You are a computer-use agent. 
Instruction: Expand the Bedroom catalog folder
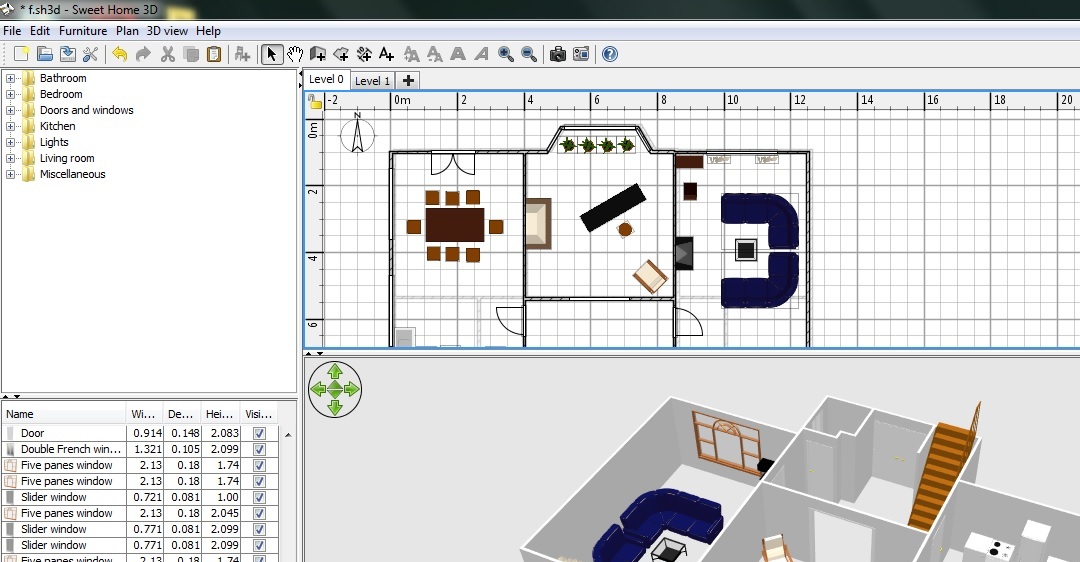10,94
